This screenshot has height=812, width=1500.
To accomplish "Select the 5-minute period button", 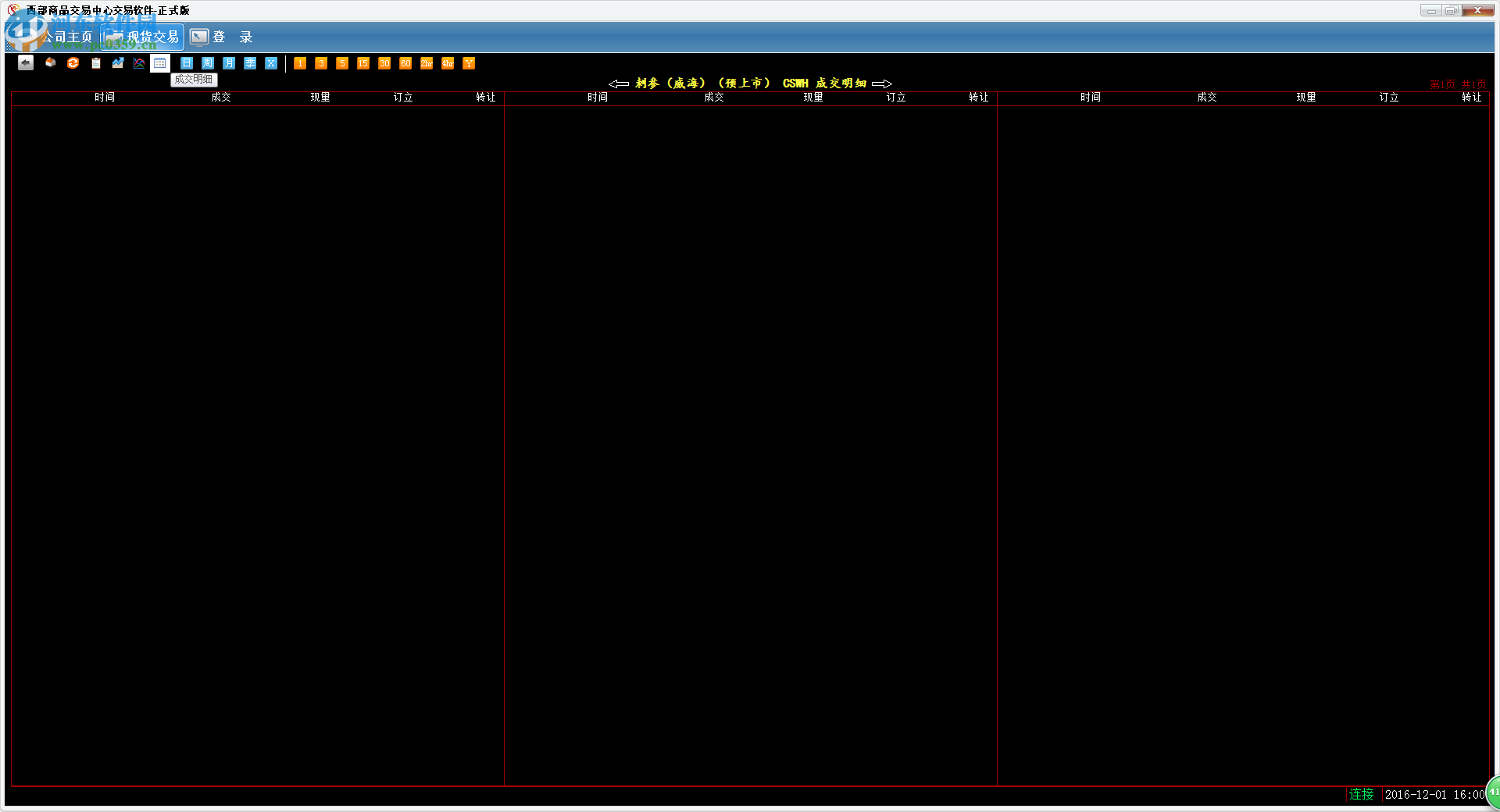I will coord(342,63).
